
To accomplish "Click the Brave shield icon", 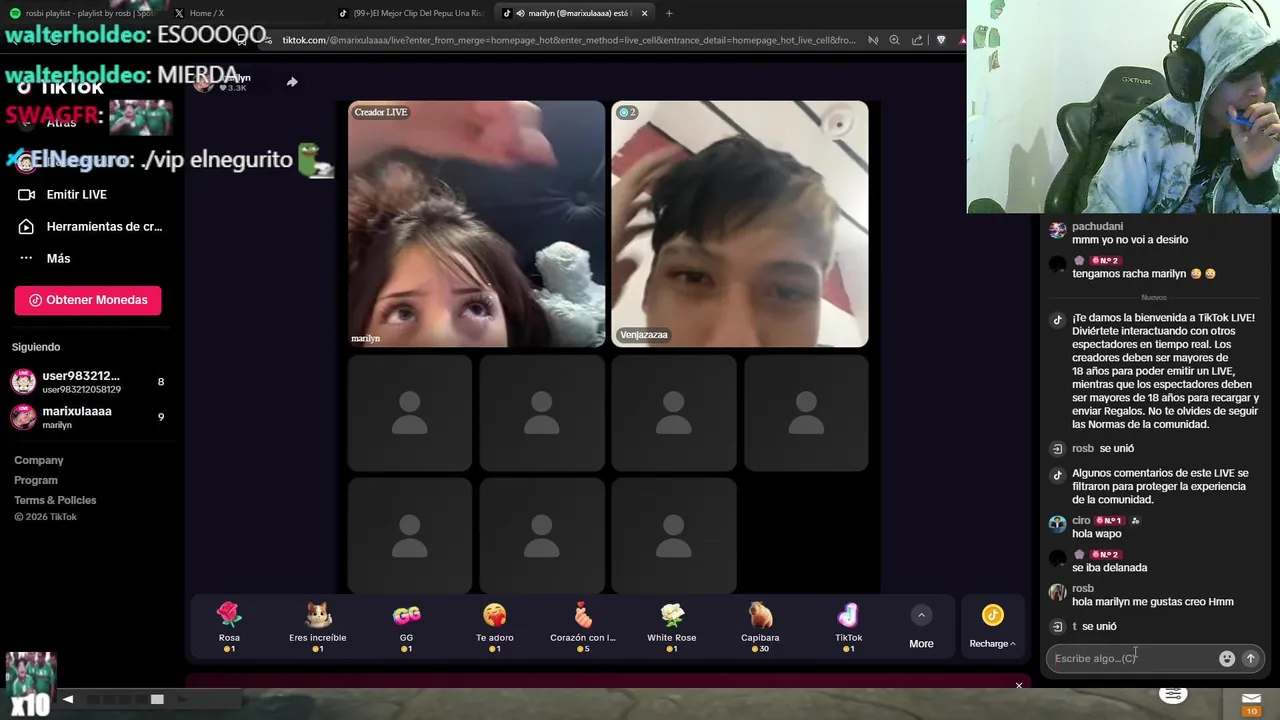I will tap(940, 40).
